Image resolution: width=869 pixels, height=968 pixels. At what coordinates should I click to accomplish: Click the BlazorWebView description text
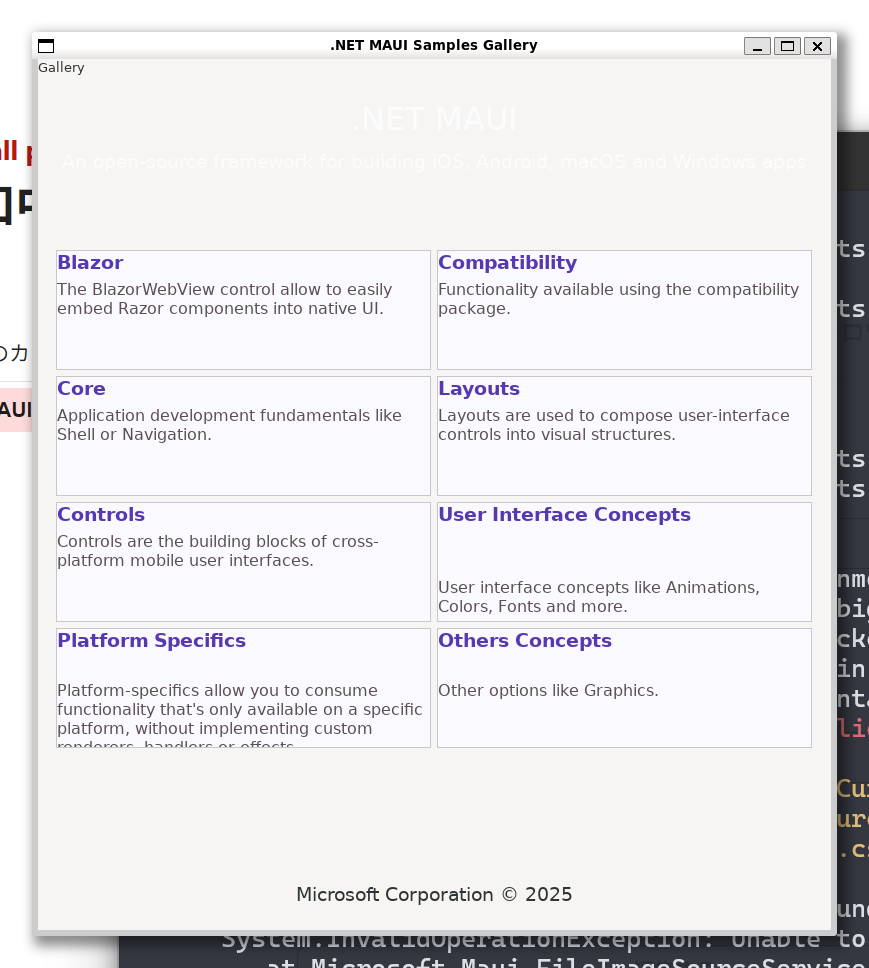(225, 299)
